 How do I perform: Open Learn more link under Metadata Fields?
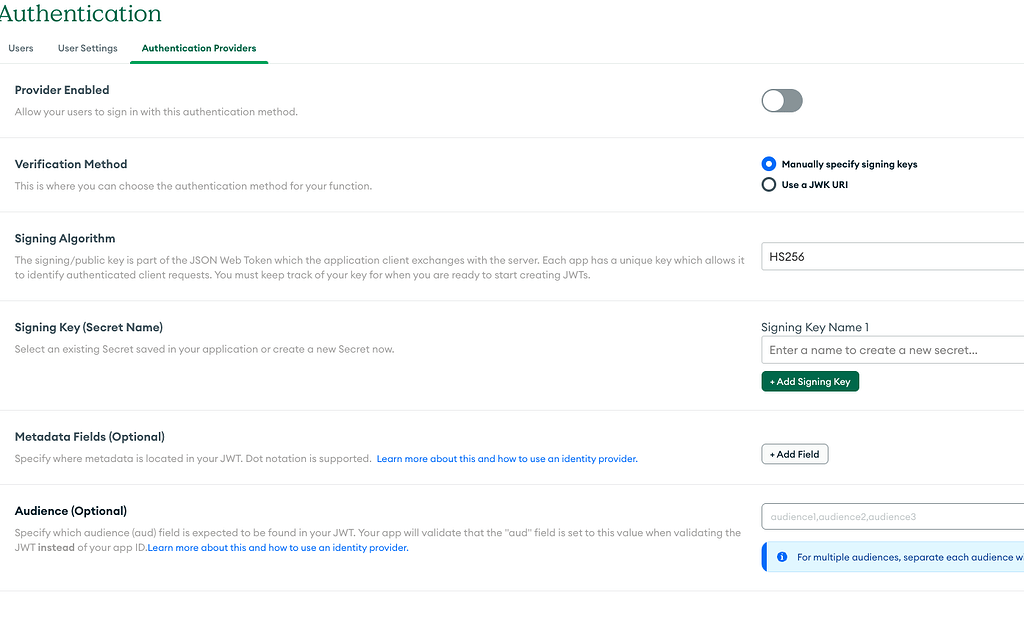(506, 459)
